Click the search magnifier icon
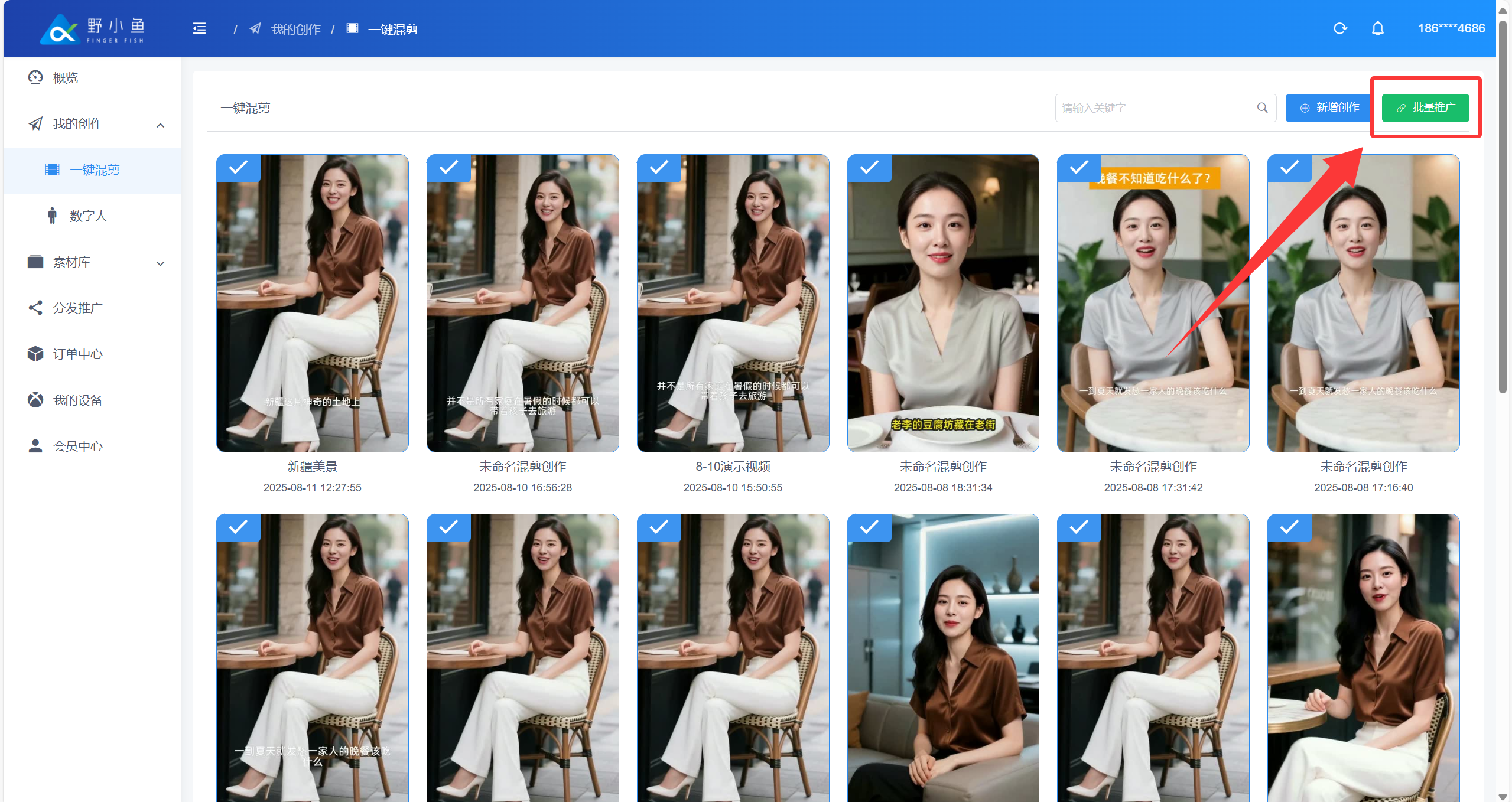Viewport: 1512px width, 802px height. [x=1262, y=107]
